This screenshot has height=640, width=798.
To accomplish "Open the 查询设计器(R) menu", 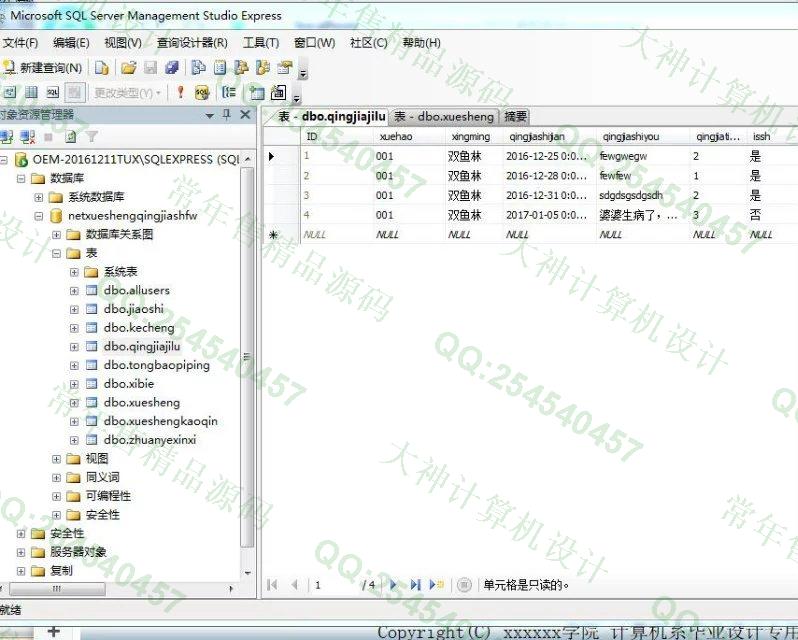I will [x=192, y=43].
